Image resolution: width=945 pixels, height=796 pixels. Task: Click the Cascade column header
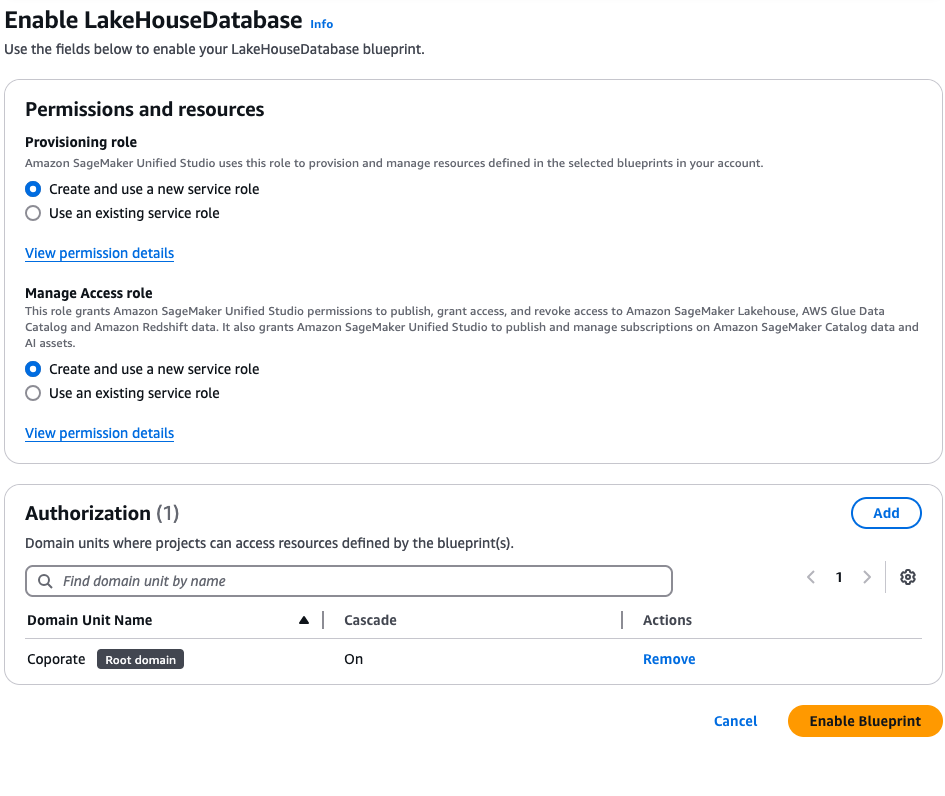click(x=370, y=620)
